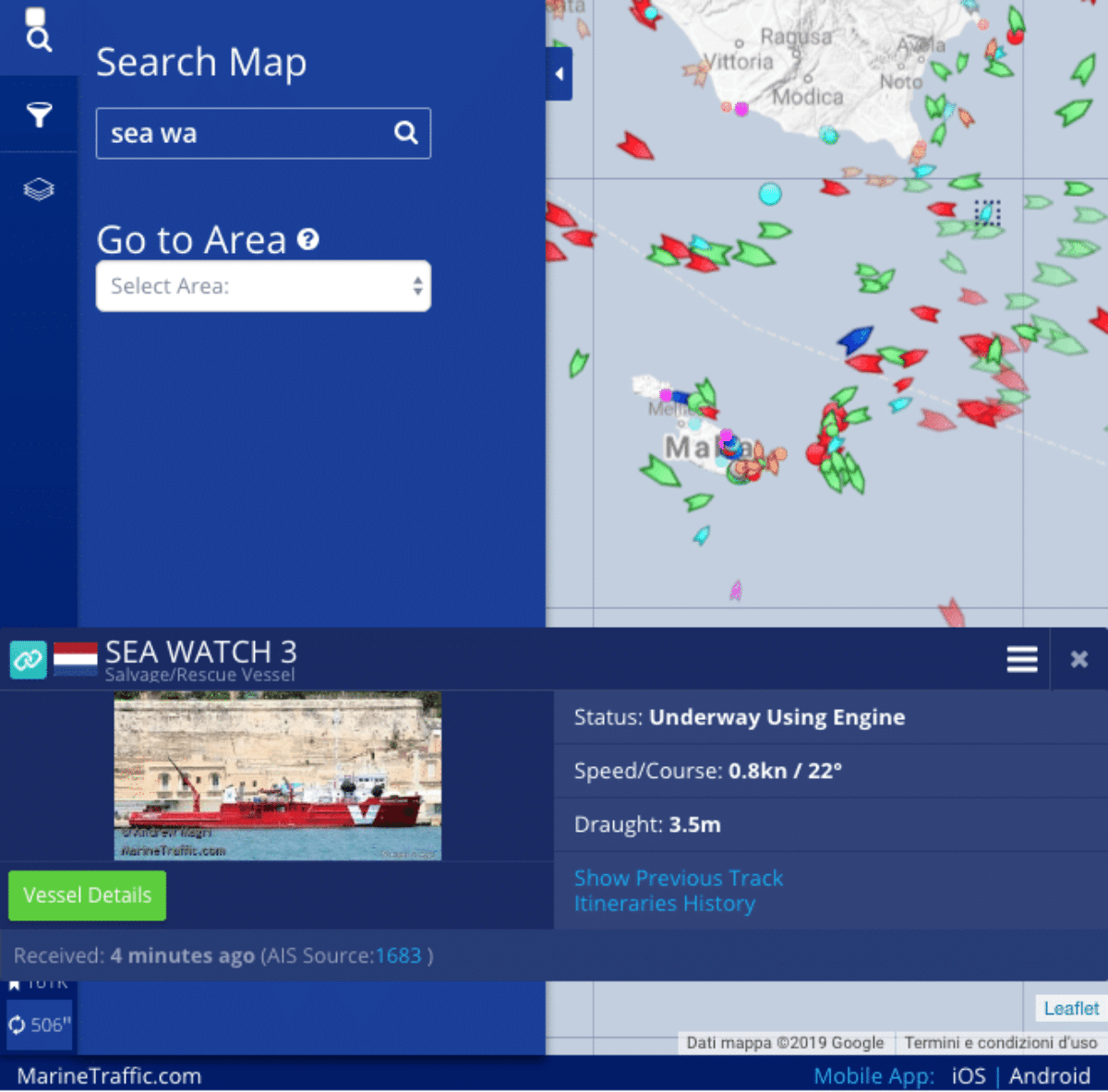Click the chain link icon beside flag
This screenshot has height=1092, width=1108.
[x=28, y=660]
